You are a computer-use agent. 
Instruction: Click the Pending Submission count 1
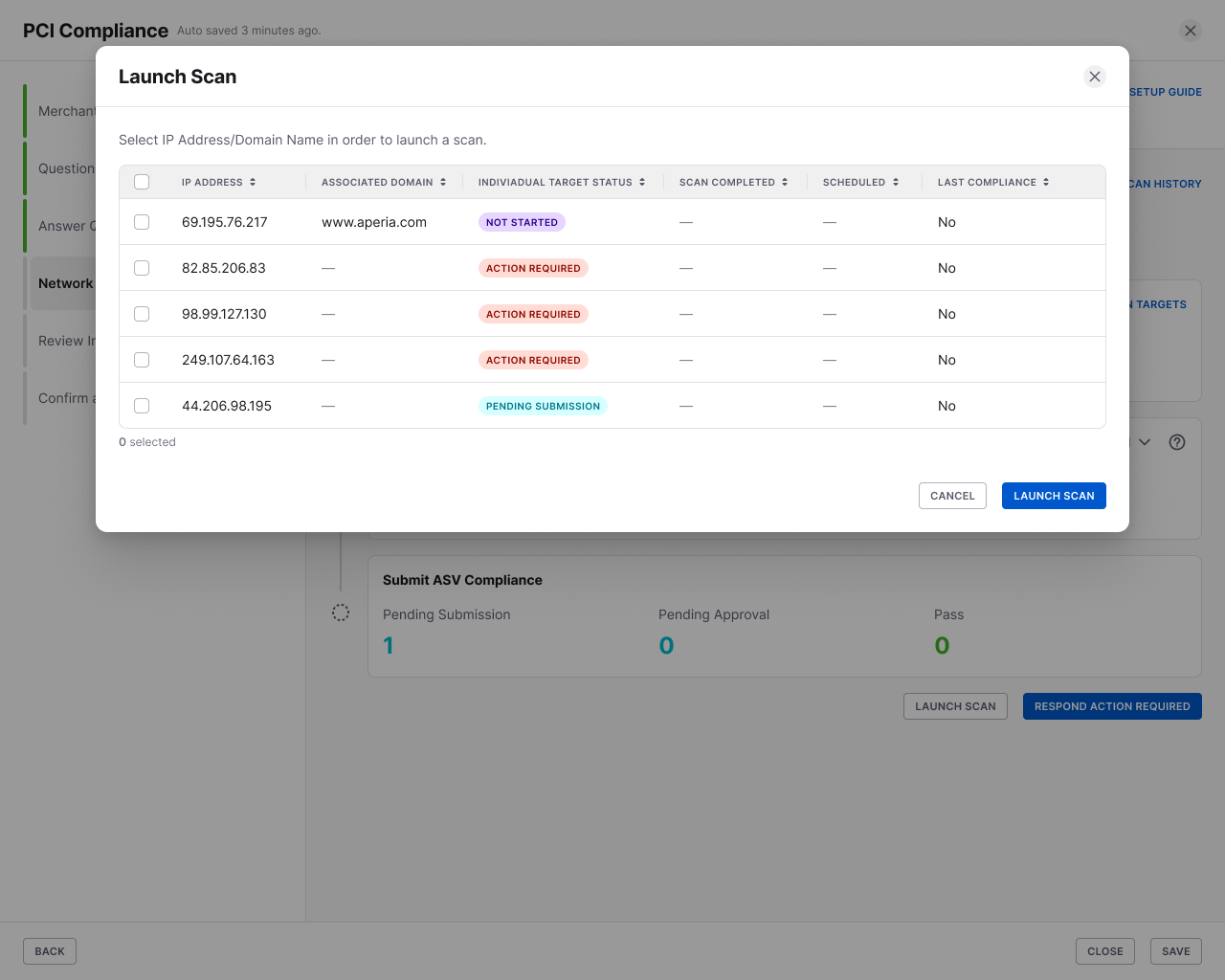(389, 646)
